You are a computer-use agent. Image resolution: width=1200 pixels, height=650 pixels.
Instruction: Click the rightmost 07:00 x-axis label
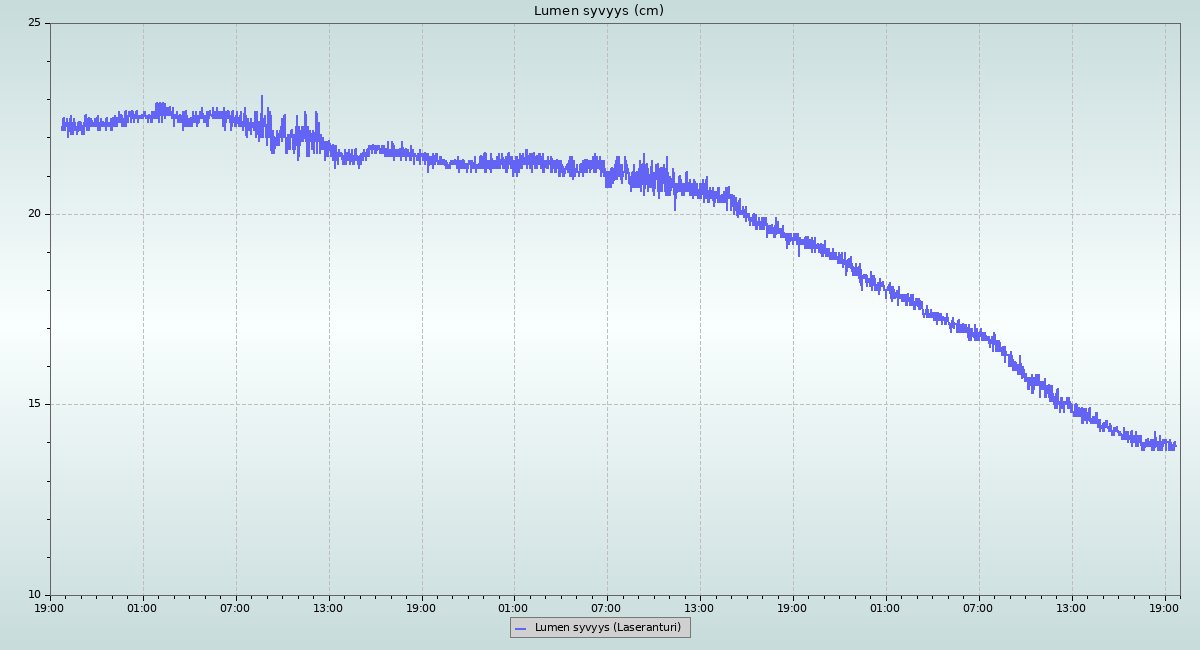(x=978, y=608)
